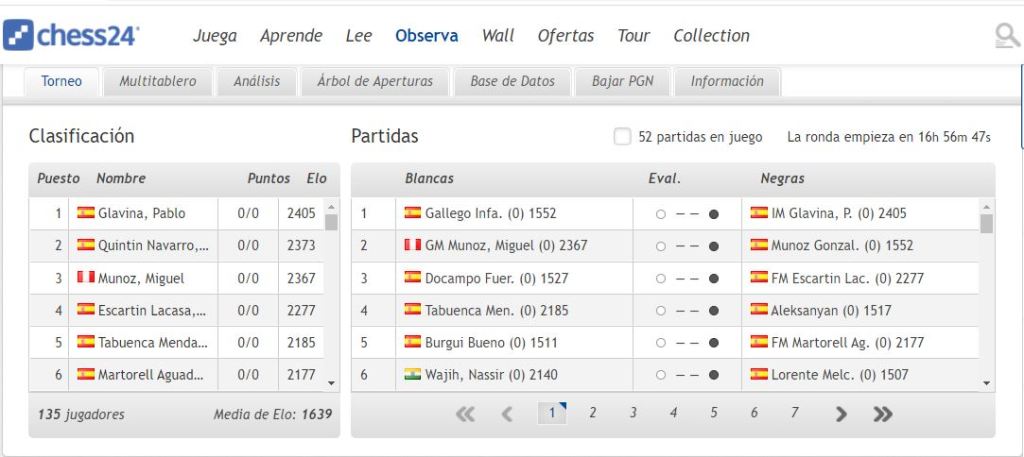This screenshot has width=1024, height=457.
Task: Go to the first page of games
Action: [465, 414]
